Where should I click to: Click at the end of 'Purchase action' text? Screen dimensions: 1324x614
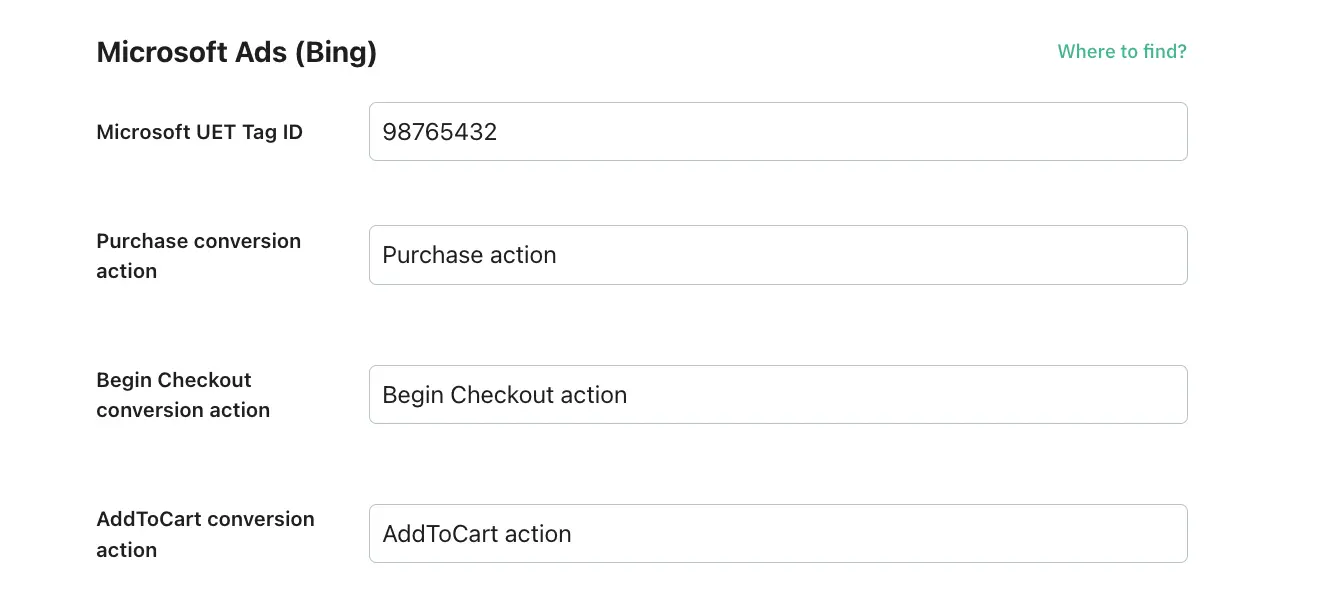click(558, 255)
